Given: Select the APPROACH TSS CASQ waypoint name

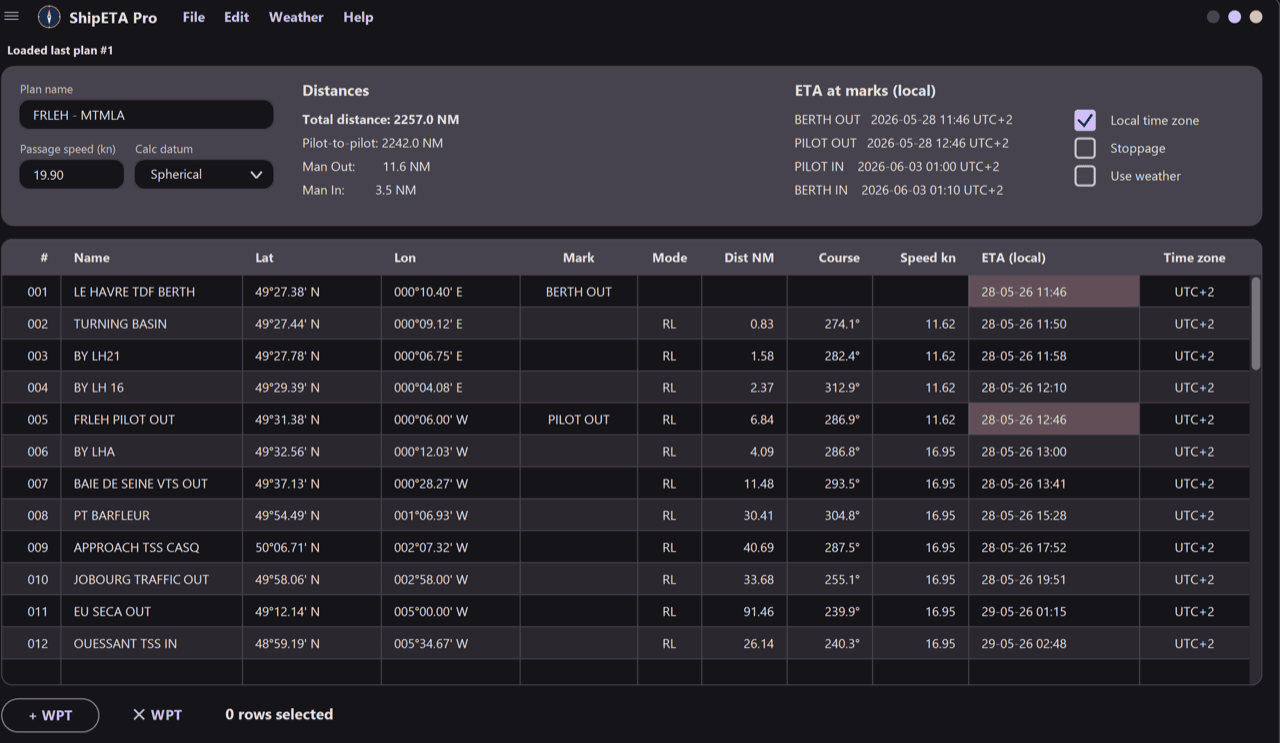Looking at the screenshot, I should coord(136,548).
